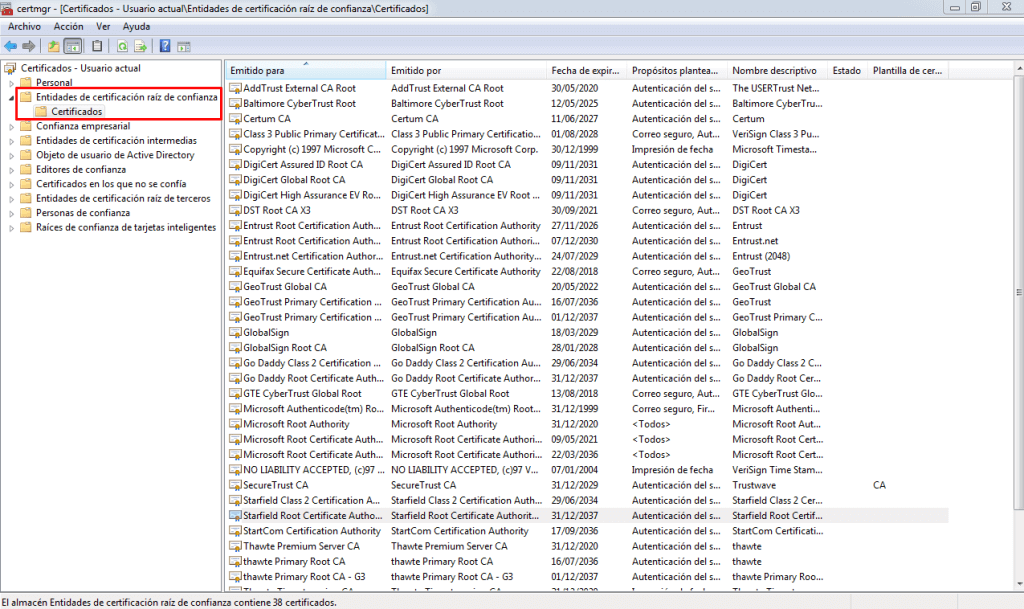Screen dimensions: 1024x609
Task: Click the scrollbar up arrow
Action: coord(1019,68)
